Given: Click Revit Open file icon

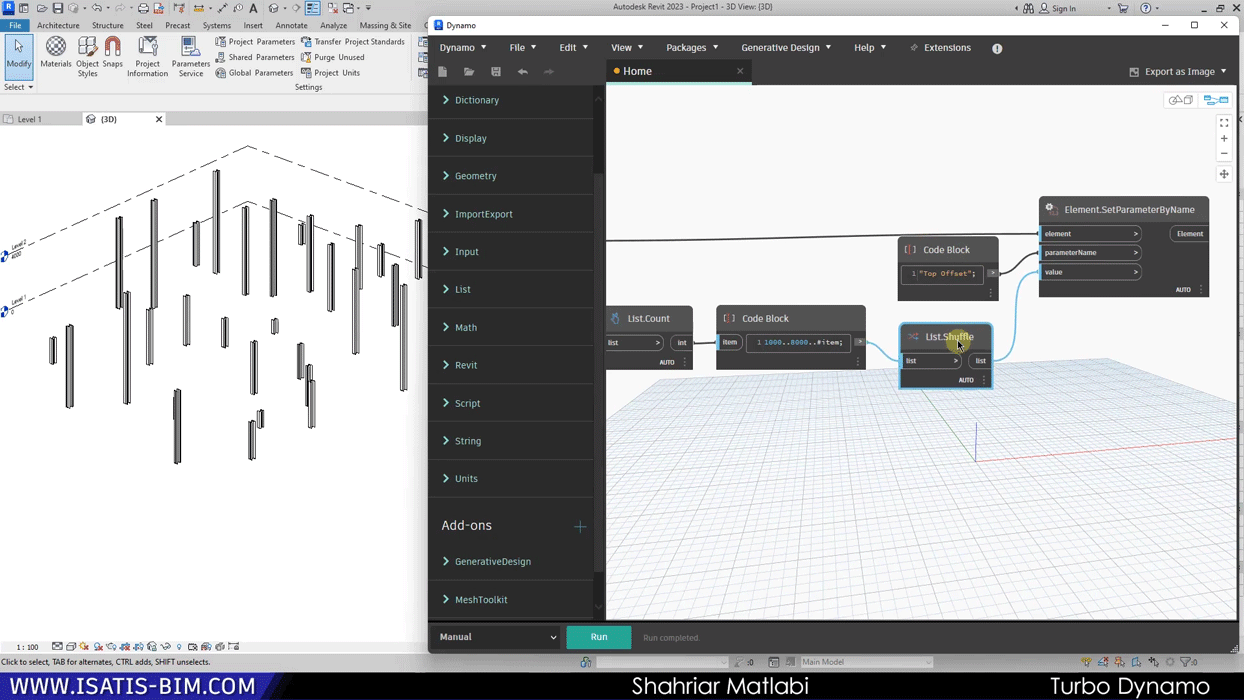Looking at the screenshot, I should 42,8.
